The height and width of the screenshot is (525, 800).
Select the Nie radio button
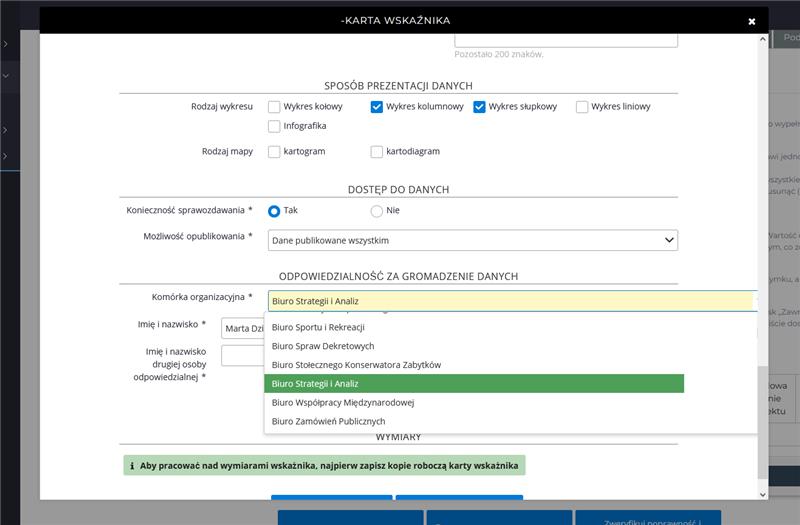pyautogui.click(x=377, y=211)
